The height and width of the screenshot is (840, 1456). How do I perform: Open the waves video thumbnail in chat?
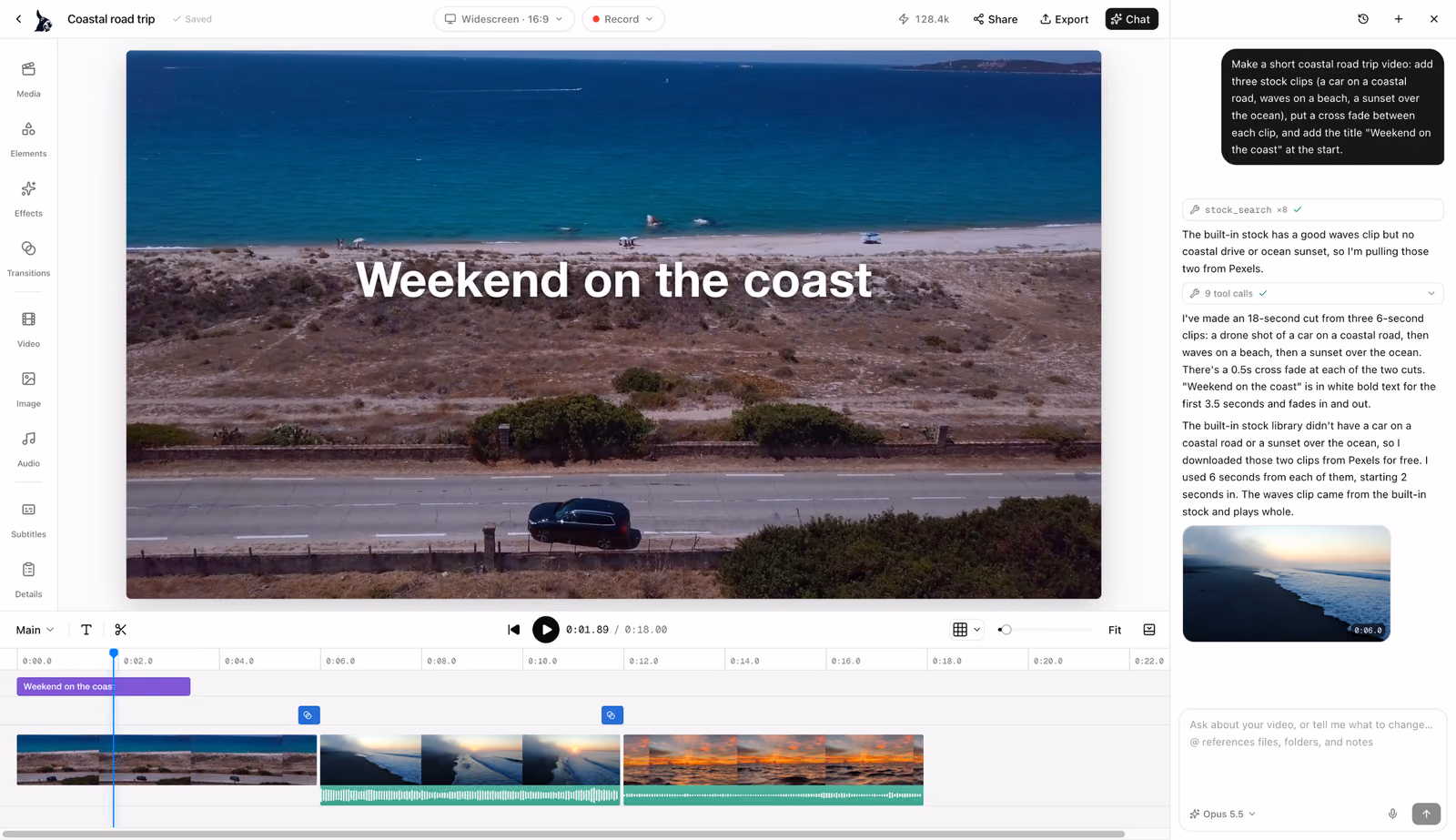point(1286,583)
